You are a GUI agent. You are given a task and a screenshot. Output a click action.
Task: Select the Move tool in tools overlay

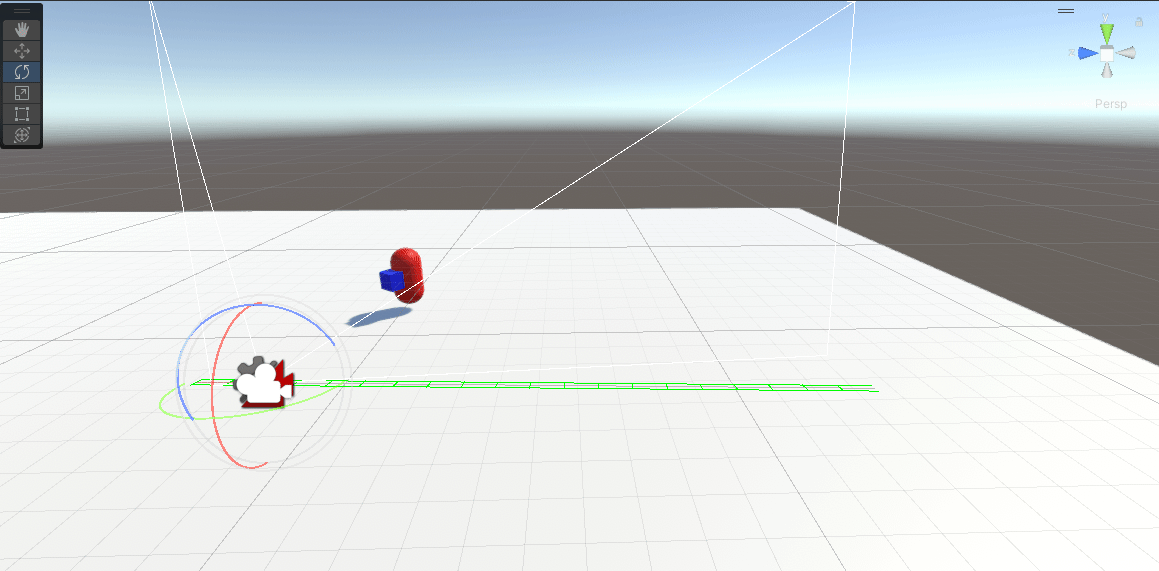[21, 51]
